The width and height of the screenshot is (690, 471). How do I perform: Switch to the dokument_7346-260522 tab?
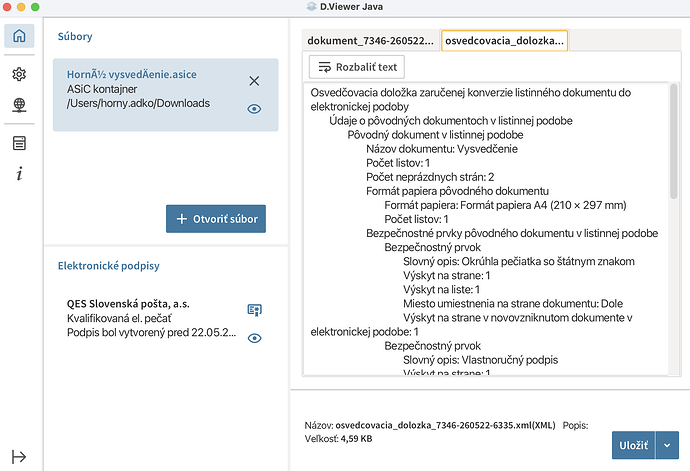click(x=371, y=40)
